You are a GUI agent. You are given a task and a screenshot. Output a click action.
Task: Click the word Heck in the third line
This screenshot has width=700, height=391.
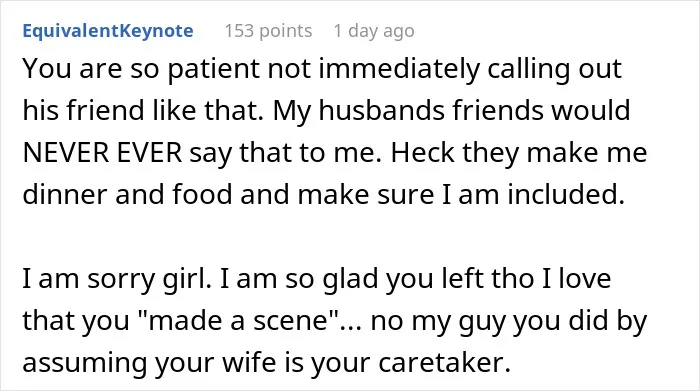[x=422, y=153]
